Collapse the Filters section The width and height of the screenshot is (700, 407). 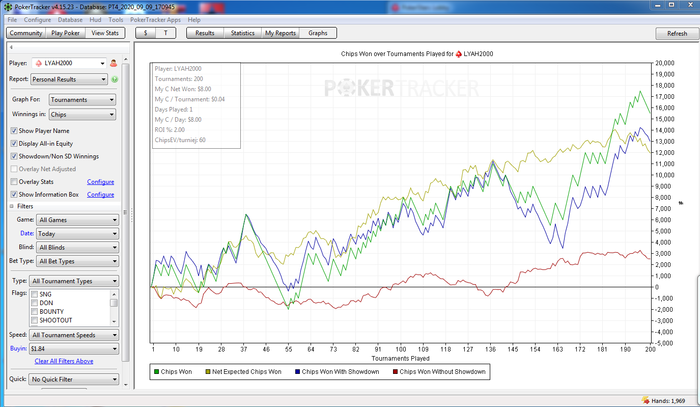point(12,206)
